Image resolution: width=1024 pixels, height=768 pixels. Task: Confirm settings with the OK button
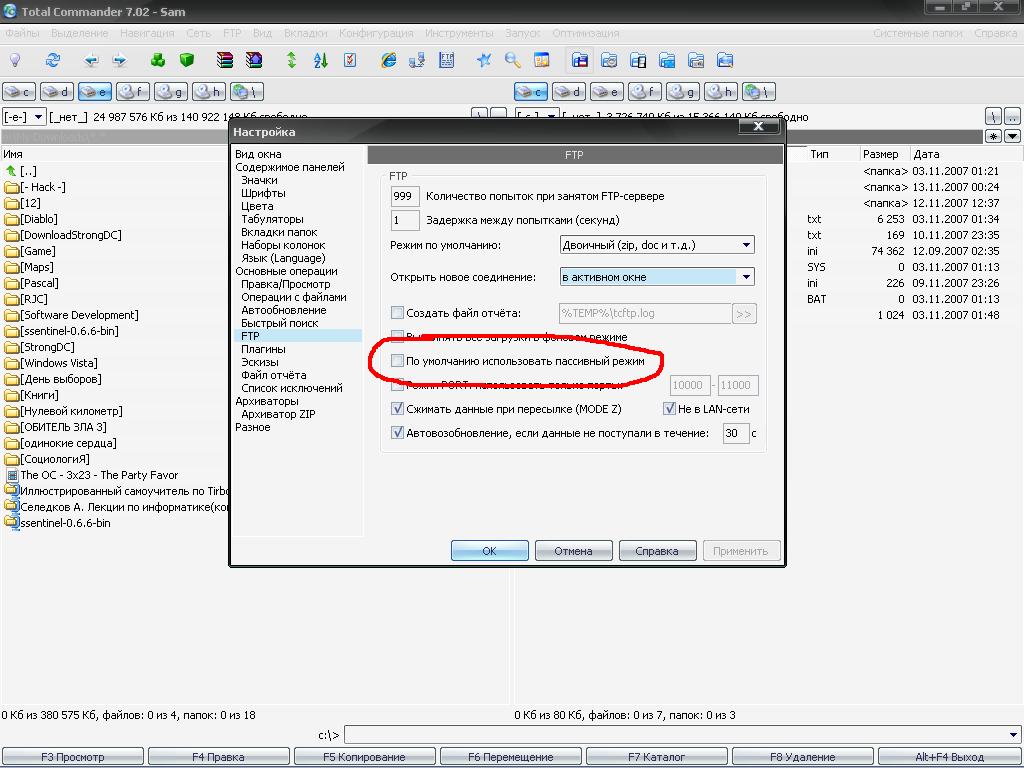(x=490, y=551)
